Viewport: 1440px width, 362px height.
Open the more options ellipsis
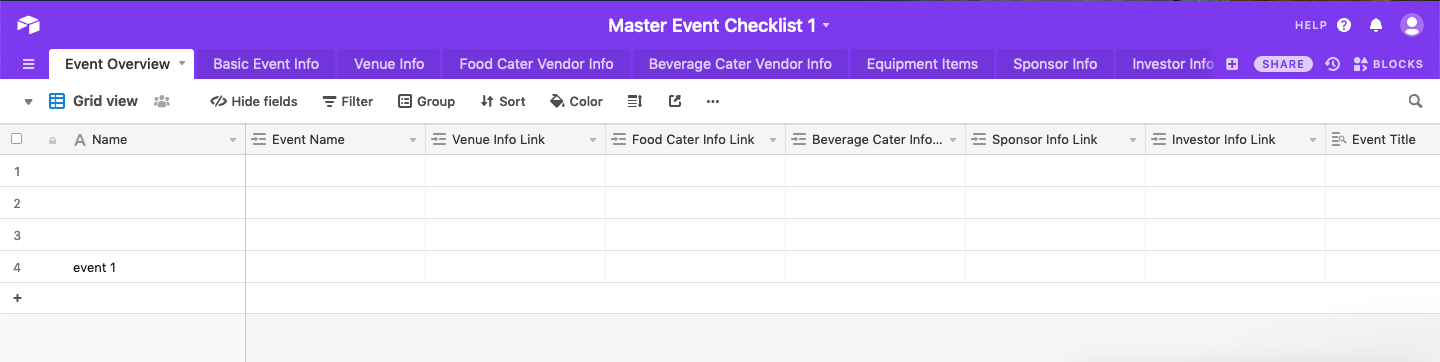[x=712, y=101]
